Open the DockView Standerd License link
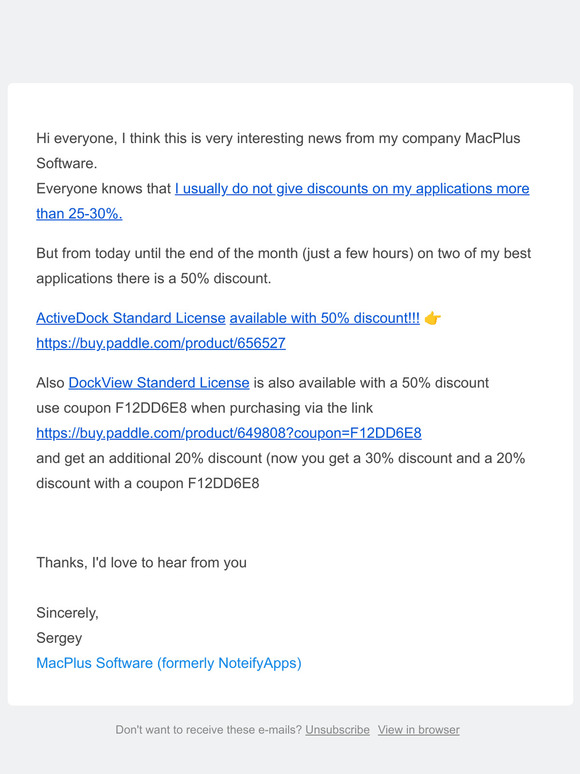Screen dimensions: 580x774 (x=159, y=383)
